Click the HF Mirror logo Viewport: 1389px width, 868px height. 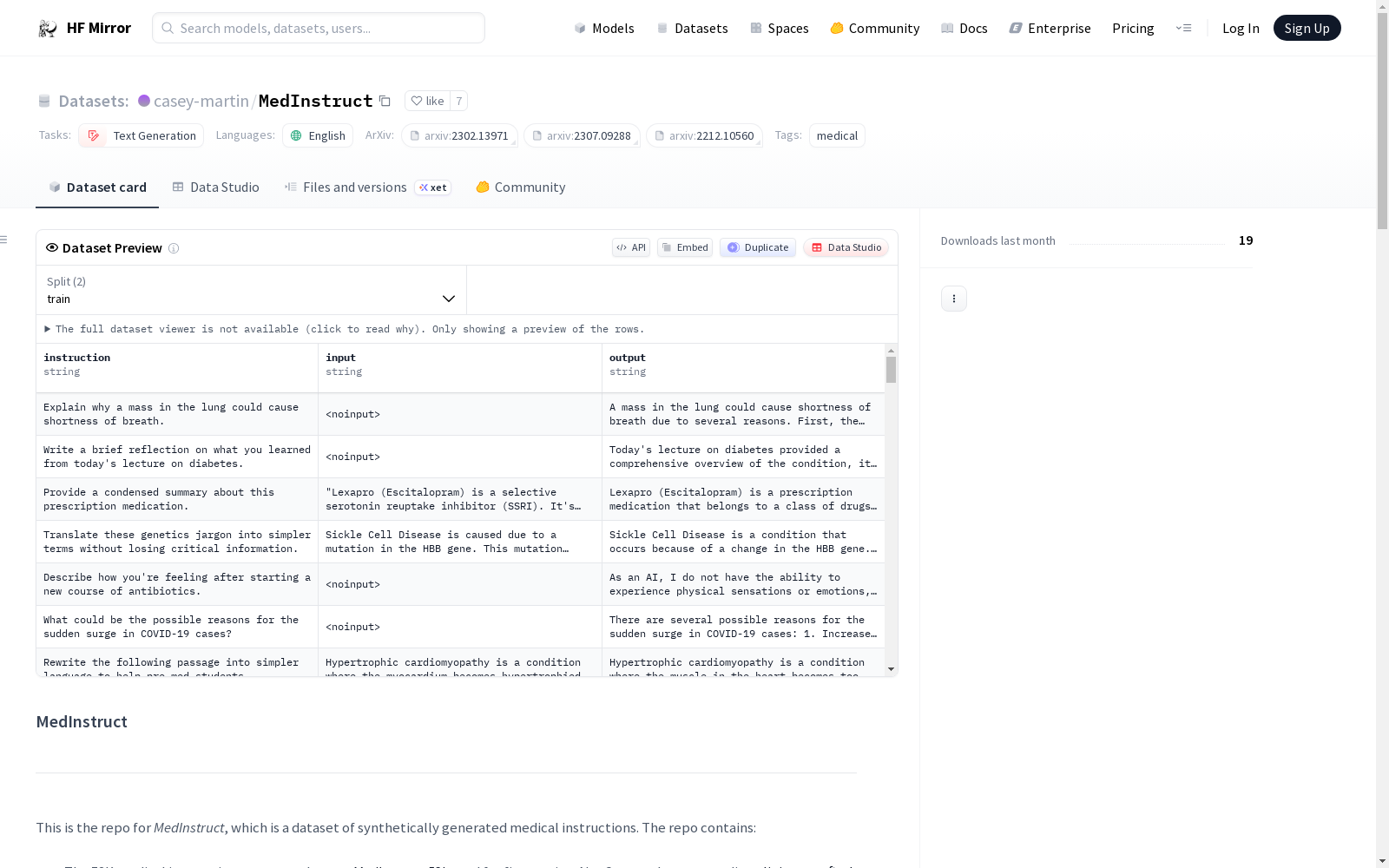tap(84, 28)
